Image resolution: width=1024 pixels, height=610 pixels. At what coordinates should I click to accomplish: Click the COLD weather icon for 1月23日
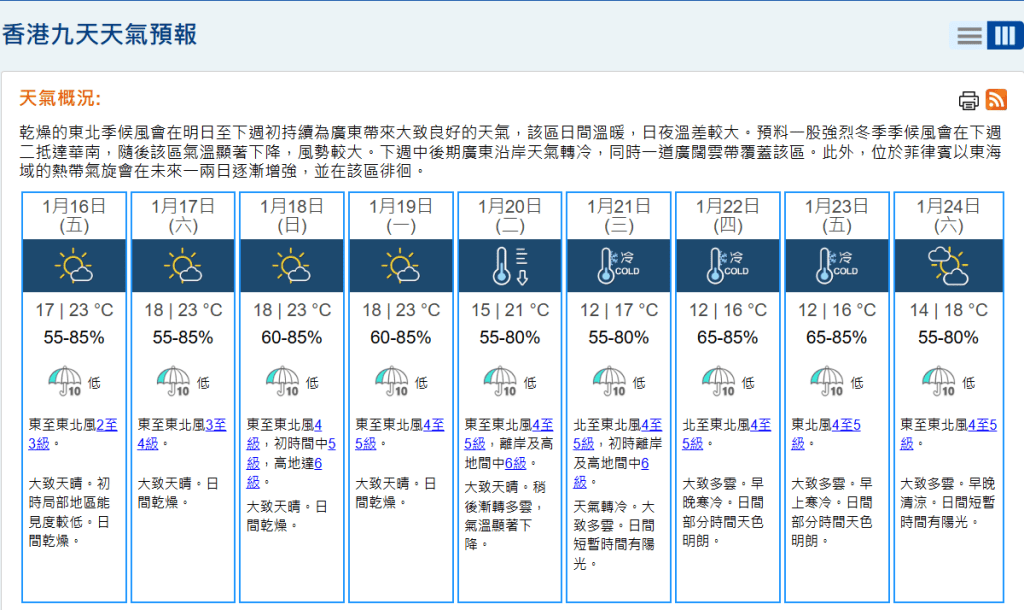[836, 266]
